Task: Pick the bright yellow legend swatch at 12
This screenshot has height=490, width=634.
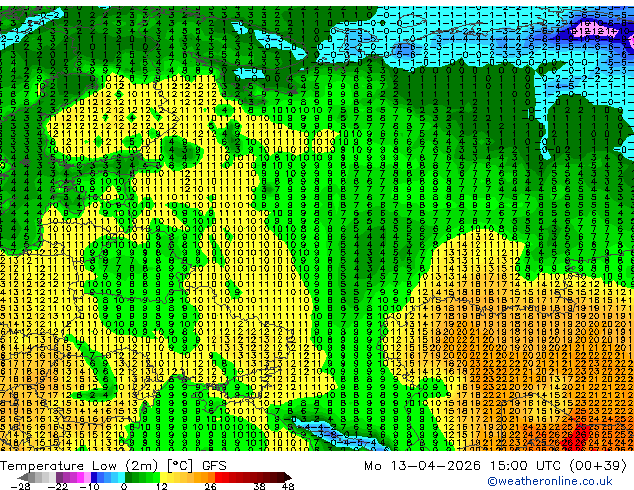Action: 163,477
